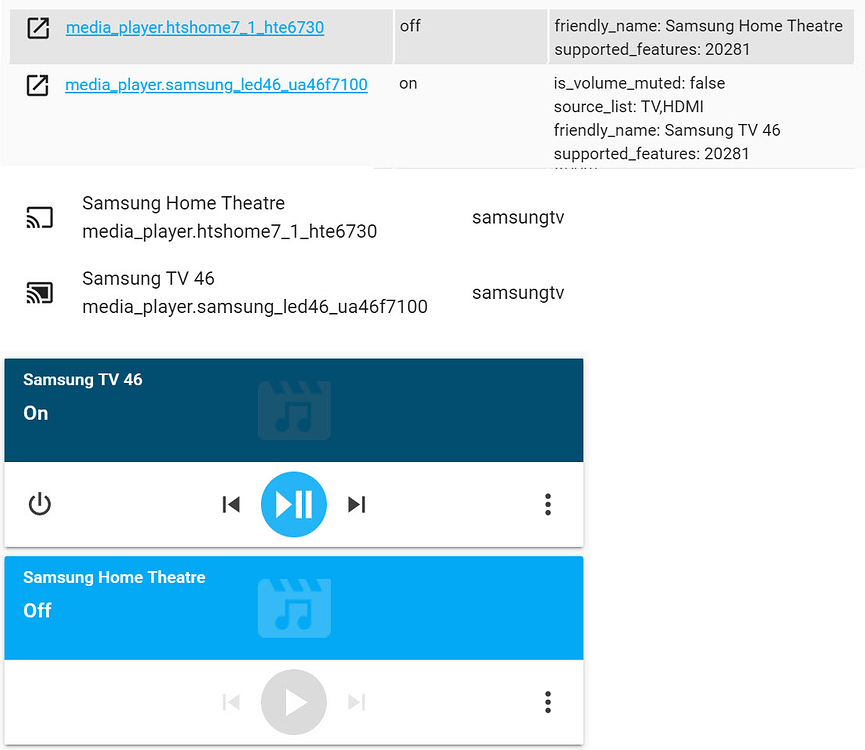865x750 pixels.
Task: Open media_player.htshome7_1_hte6730 in new window
Action: click(x=37, y=28)
